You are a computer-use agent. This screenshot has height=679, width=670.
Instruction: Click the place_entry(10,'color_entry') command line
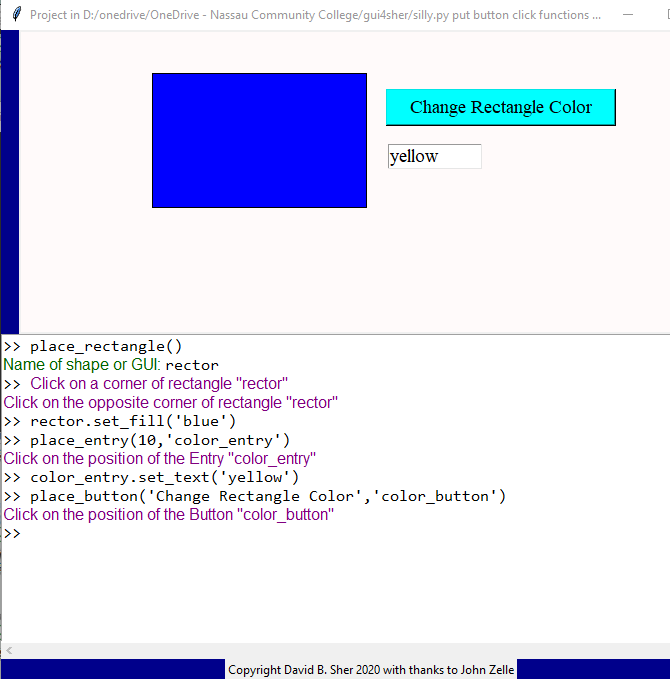[x=160, y=440]
